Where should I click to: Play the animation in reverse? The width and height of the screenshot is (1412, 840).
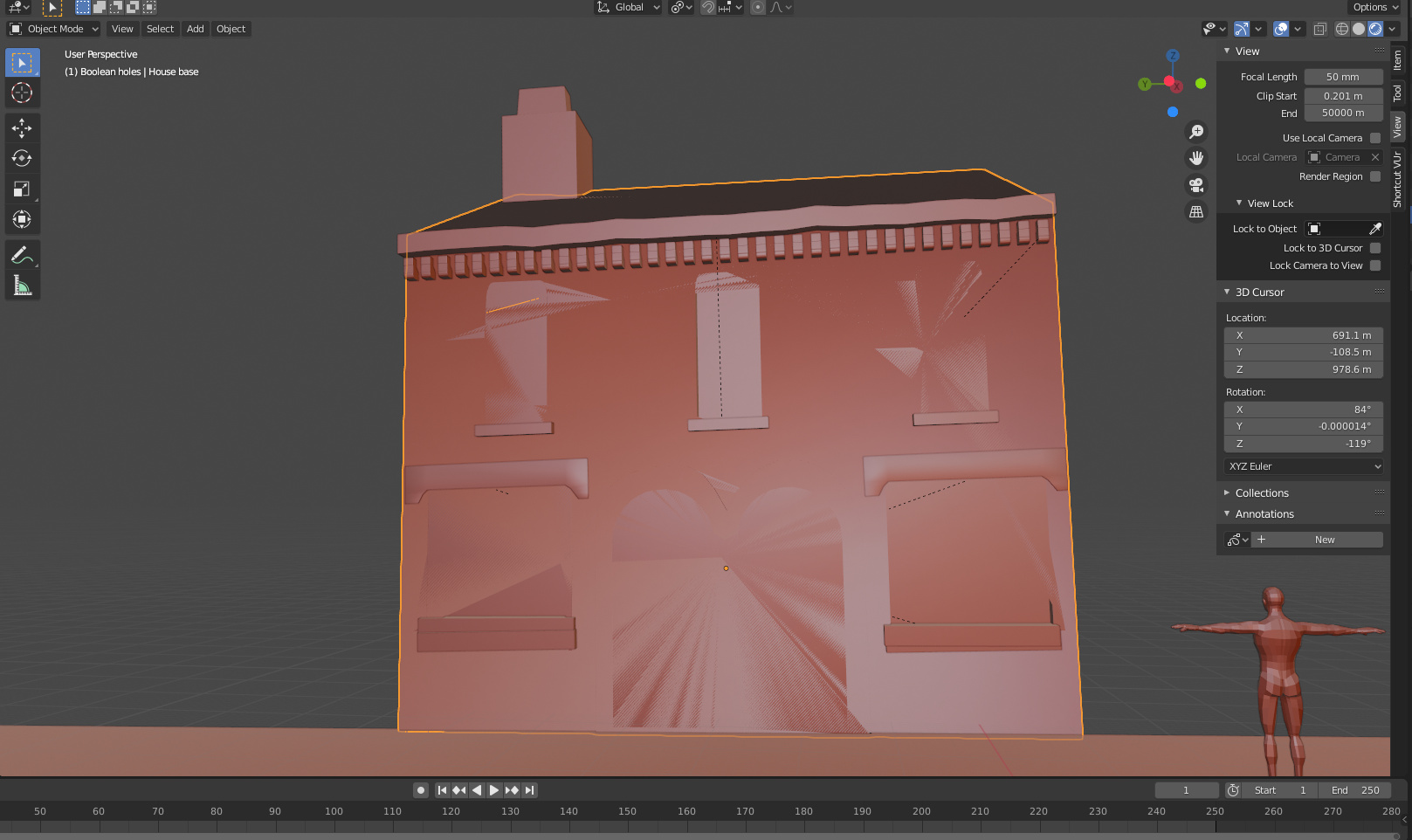477,790
